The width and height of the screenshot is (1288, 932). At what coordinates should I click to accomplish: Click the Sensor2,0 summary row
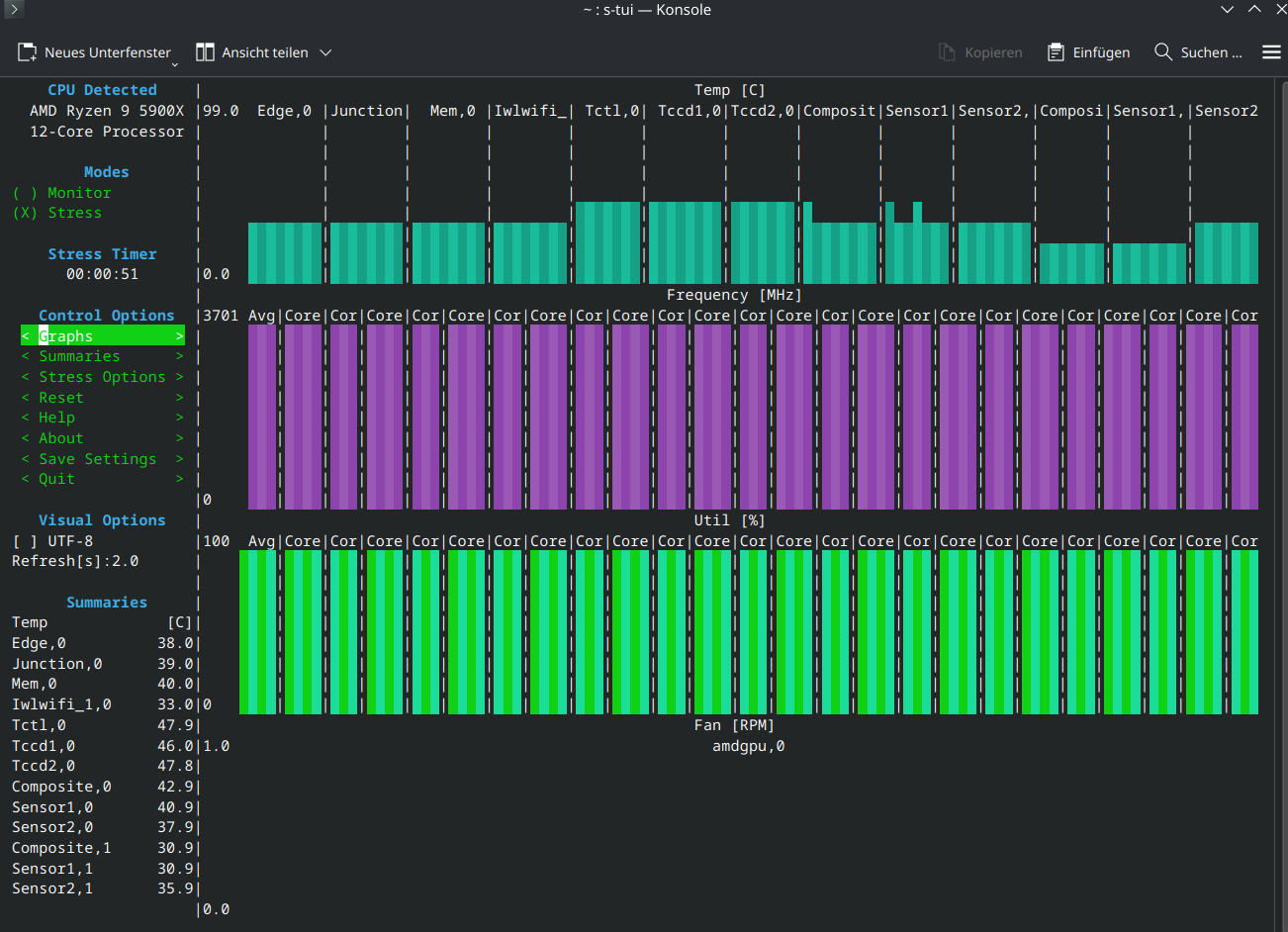coord(103,827)
